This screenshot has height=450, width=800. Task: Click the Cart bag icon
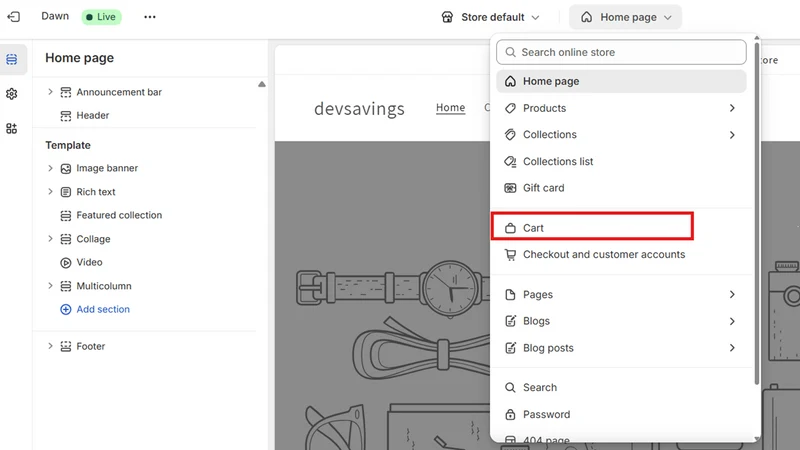tap(510, 228)
